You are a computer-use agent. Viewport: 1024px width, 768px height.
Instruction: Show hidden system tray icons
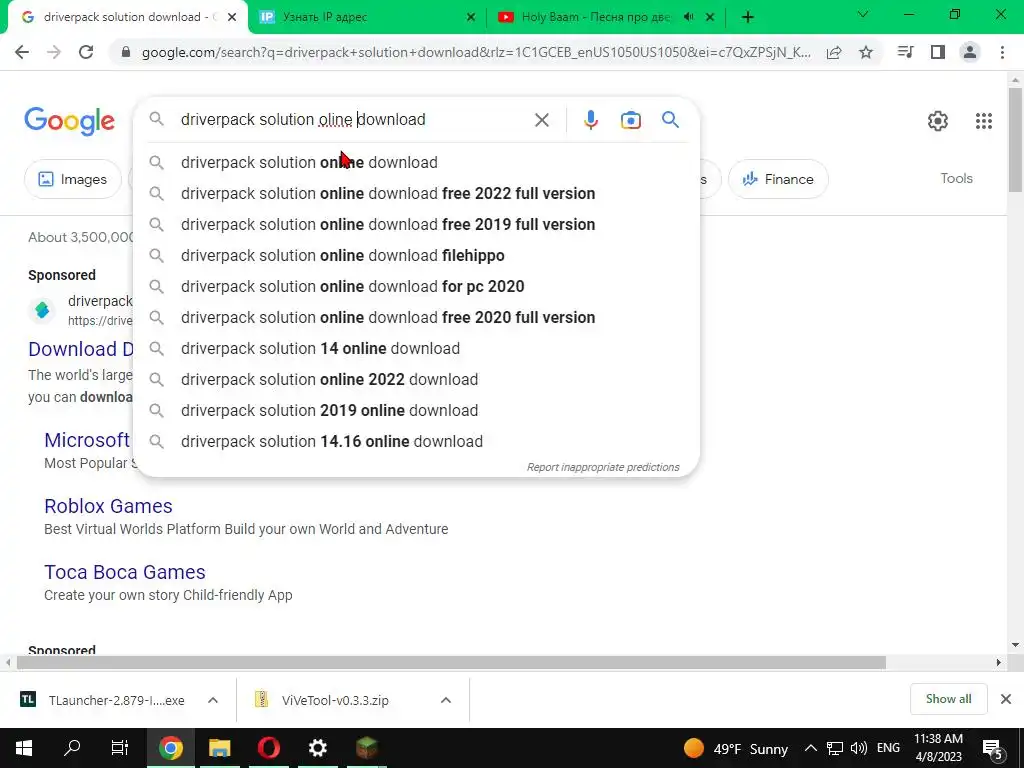tap(810, 748)
